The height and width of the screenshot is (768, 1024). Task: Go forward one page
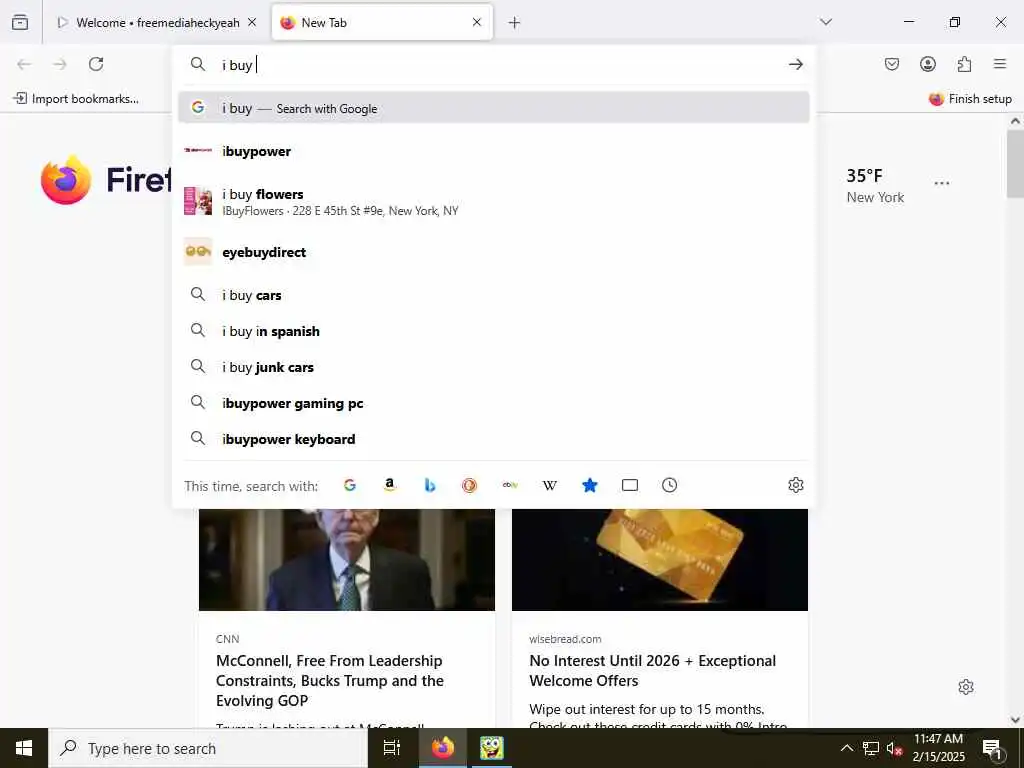pos(60,64)
